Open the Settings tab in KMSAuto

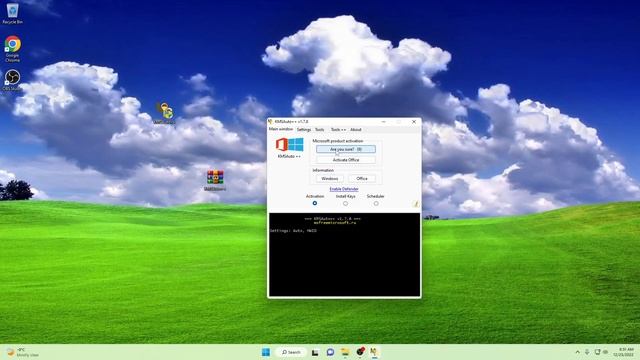pyautogui.click(x=304, y=129)
